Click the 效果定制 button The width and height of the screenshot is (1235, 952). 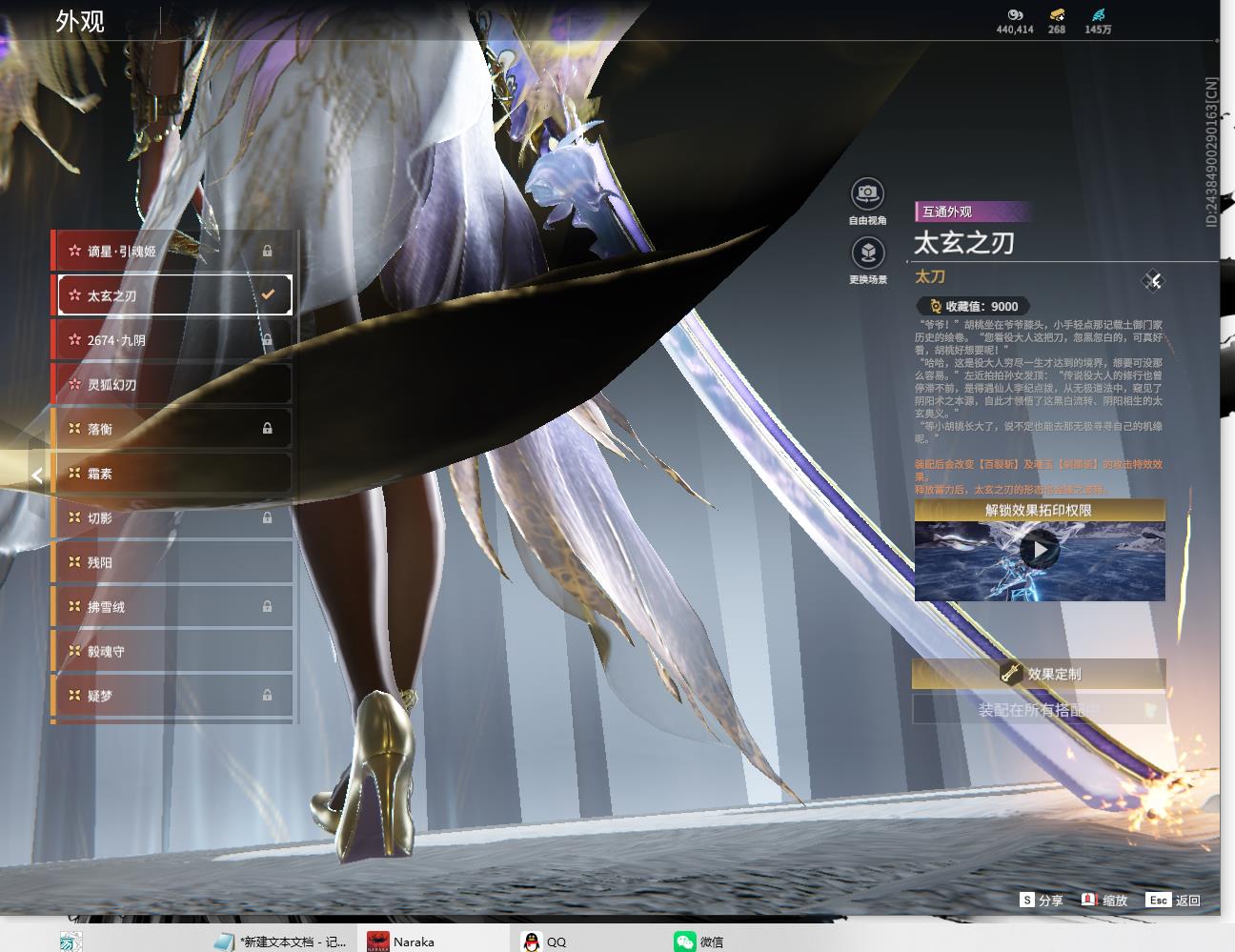(x=1039, y=674)
